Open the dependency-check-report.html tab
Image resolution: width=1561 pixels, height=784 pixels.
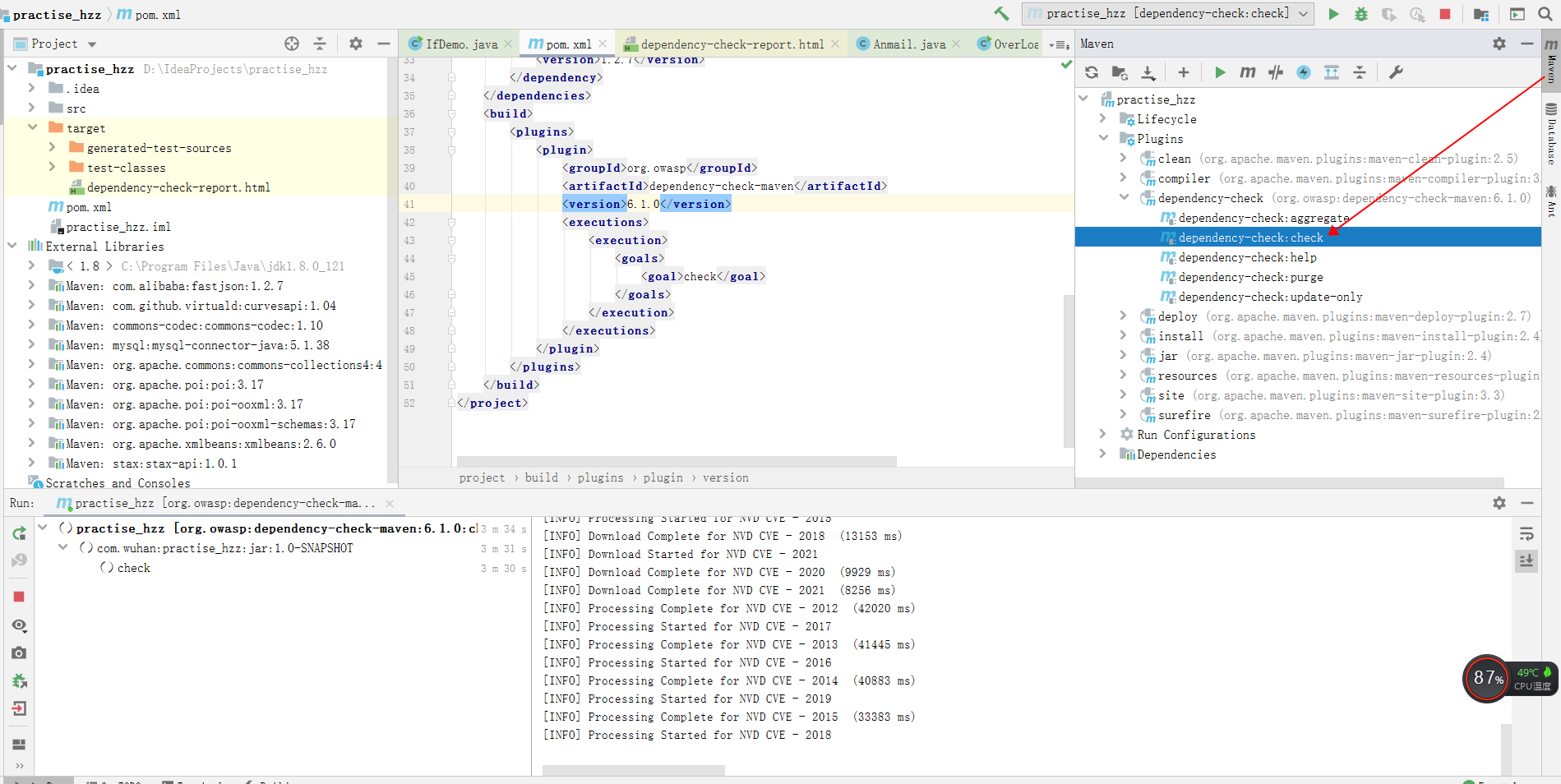click(x=732, y=44)
